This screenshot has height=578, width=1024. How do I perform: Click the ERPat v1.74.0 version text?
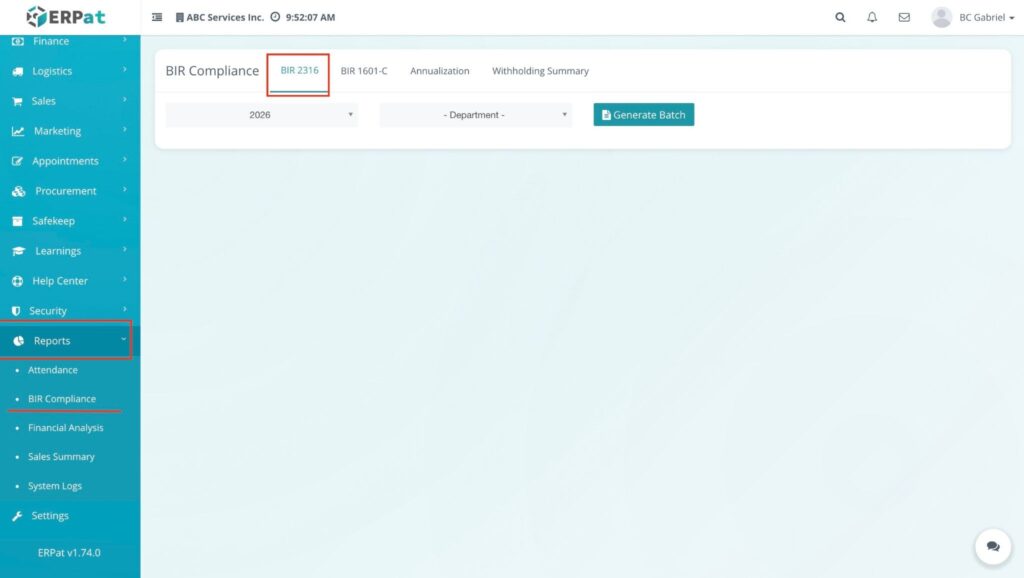(69, 553)
